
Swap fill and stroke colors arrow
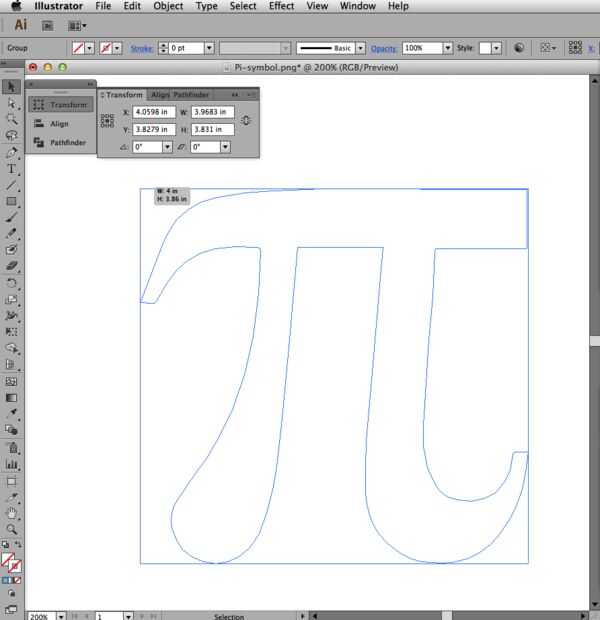[18, 545]
